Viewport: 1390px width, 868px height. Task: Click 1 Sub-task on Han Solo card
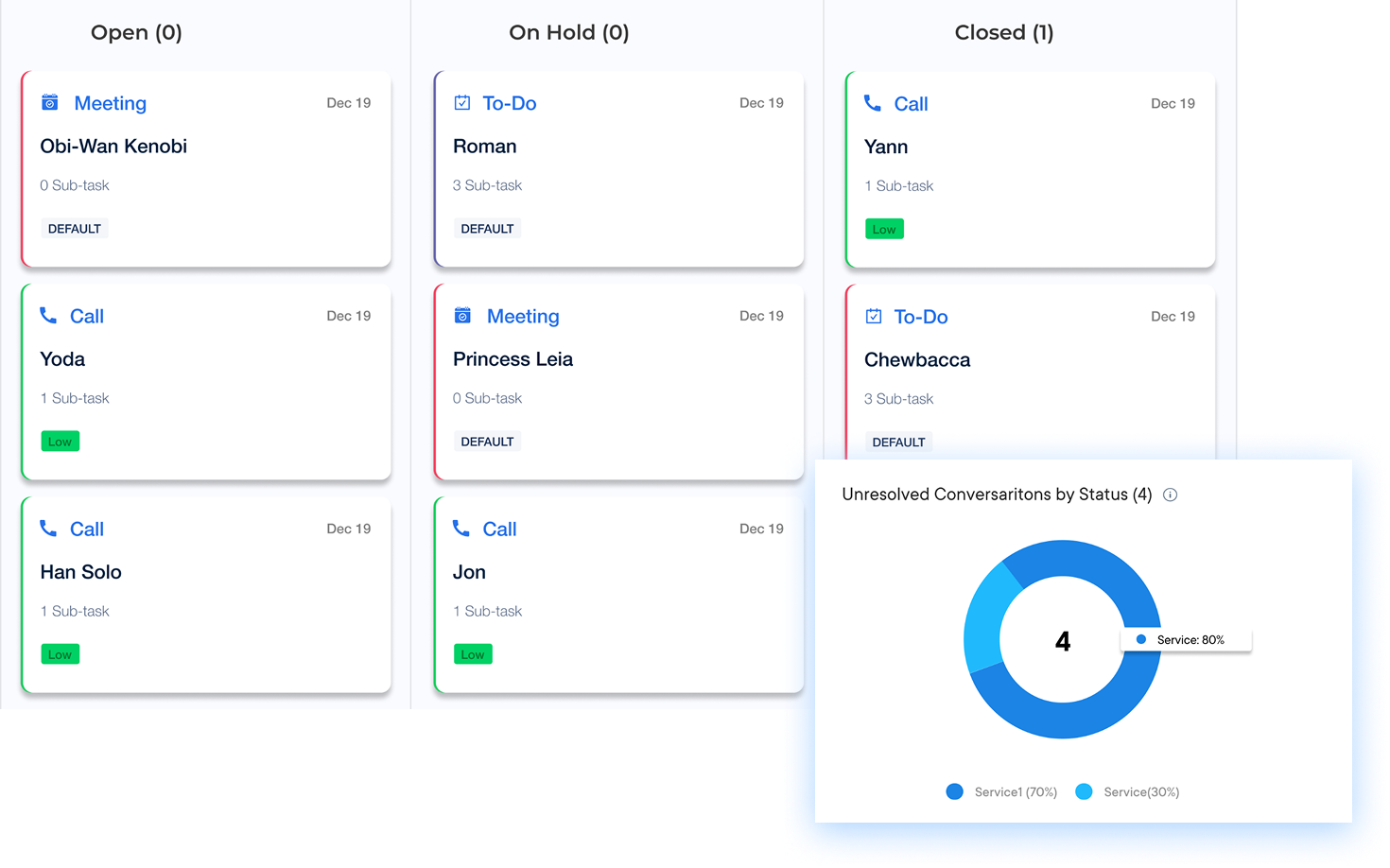(75, 611)
